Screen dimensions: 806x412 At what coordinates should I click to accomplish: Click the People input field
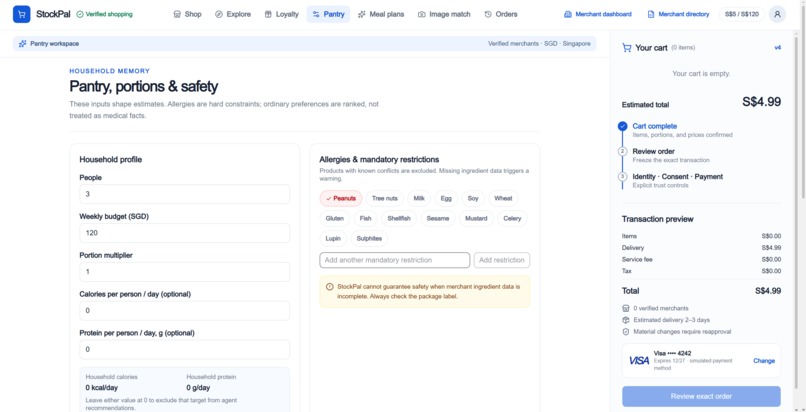[185, 194]
